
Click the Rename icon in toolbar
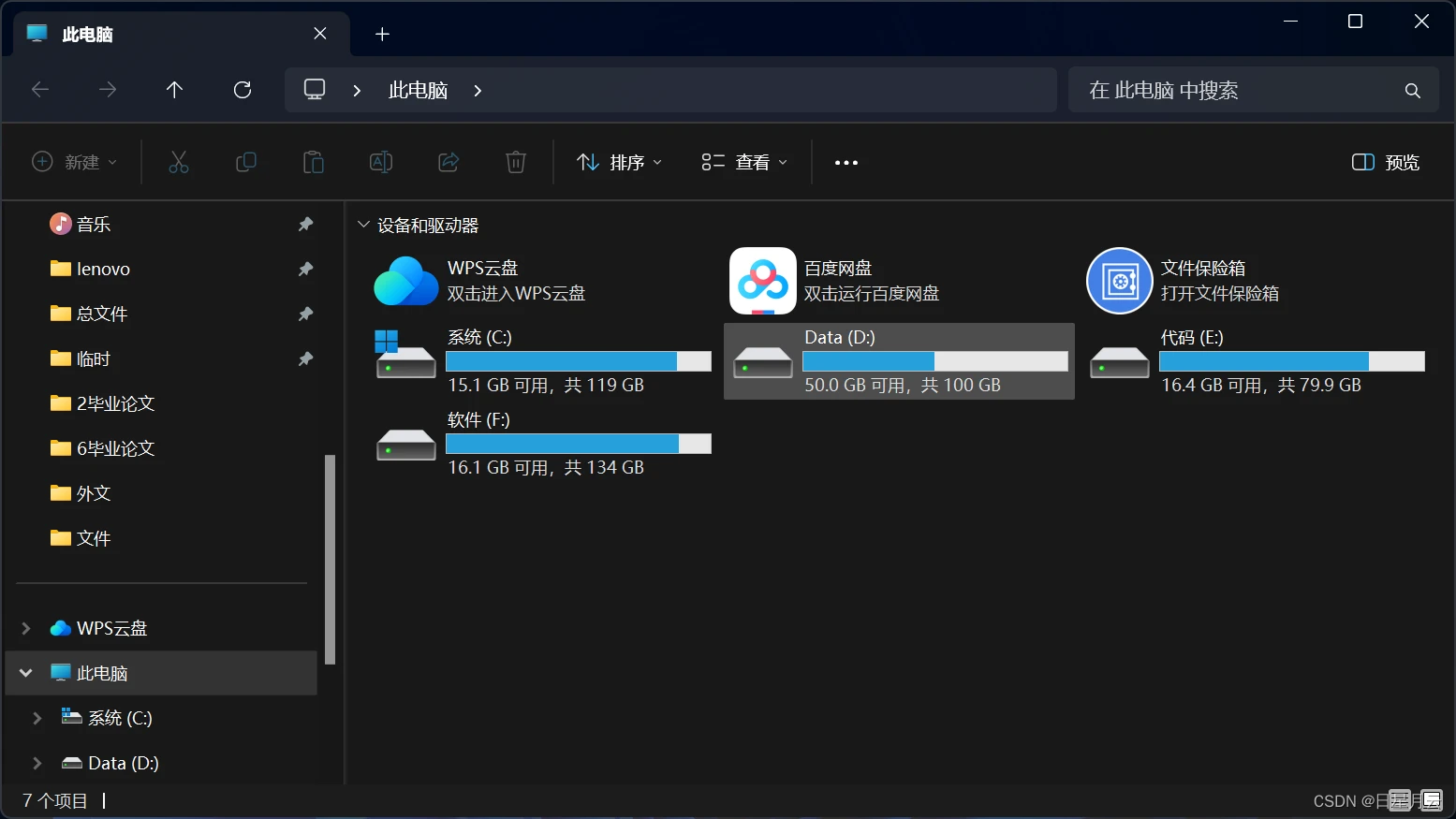[x=381, y=162]
